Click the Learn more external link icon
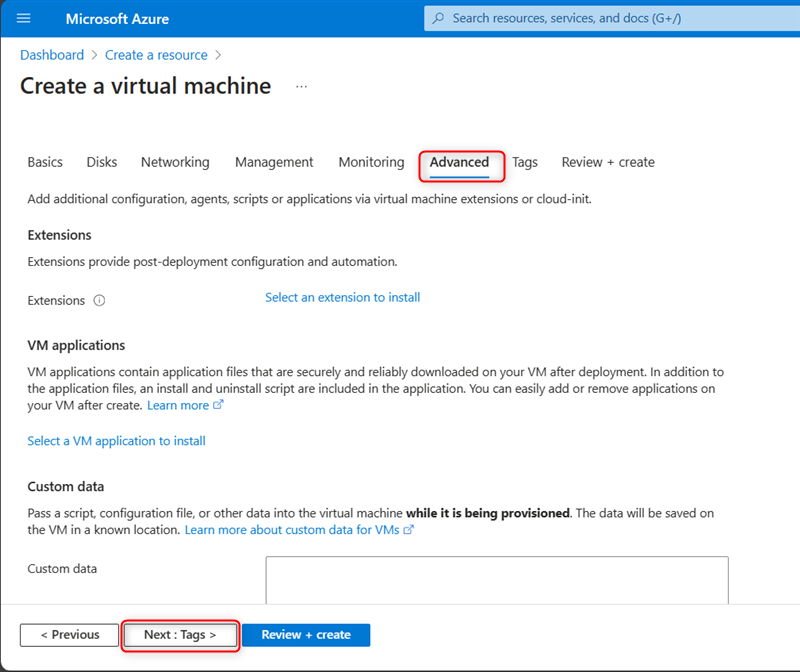800x672 pixels. click(218, 405)
